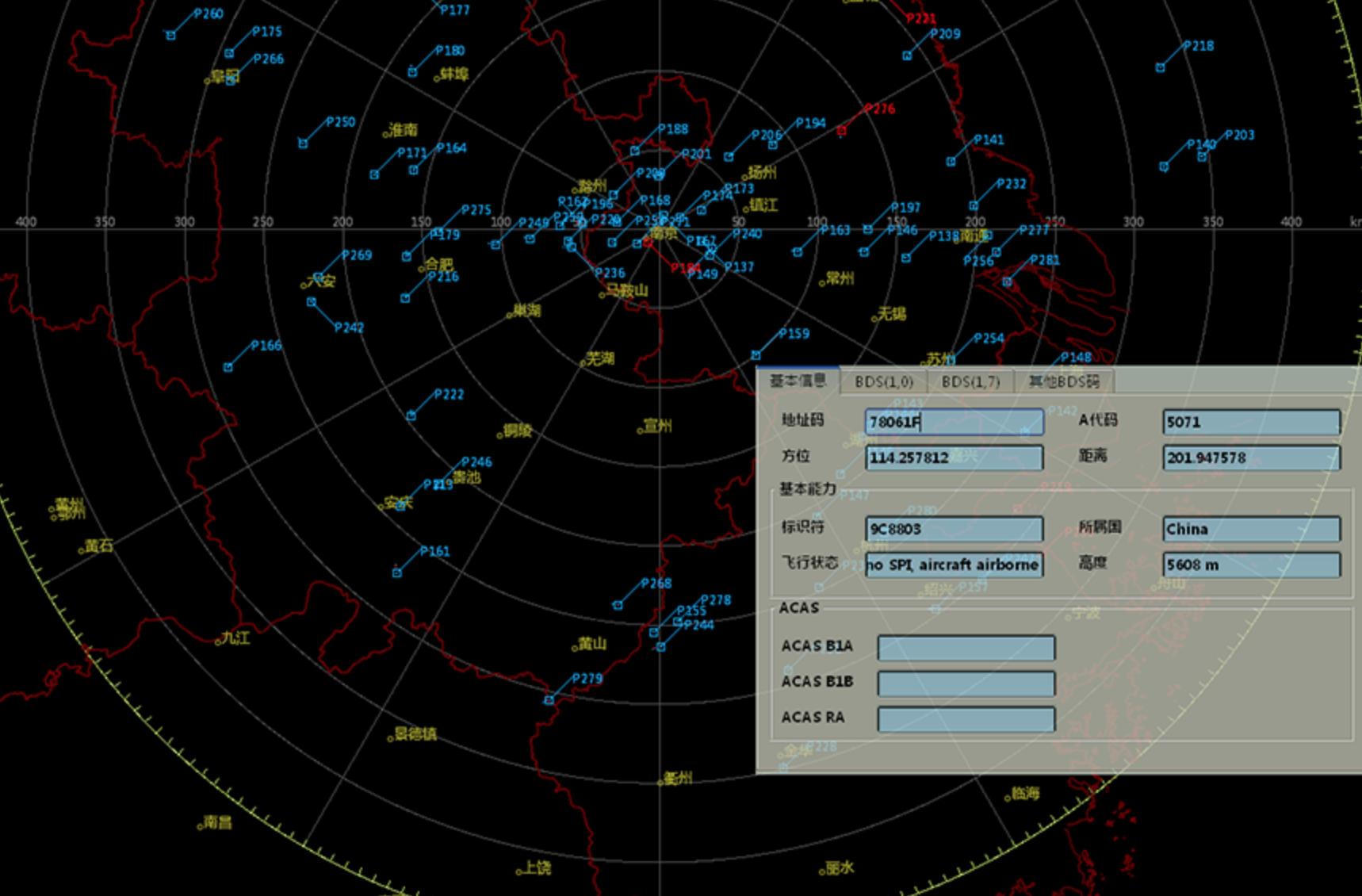Click the 所属国 field showing China
Screen dimensions: 1362x896
1251,529
